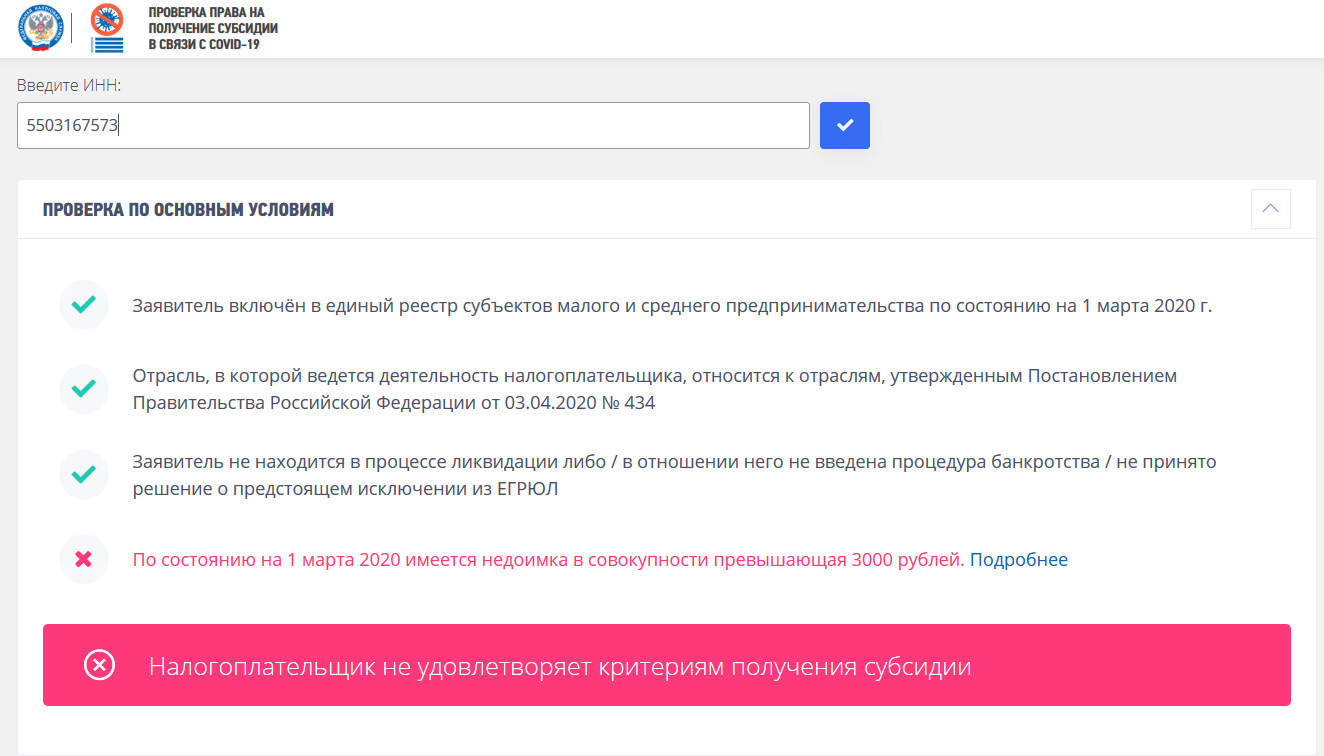Click the red text about arrears over 3000 rubles

549,560
